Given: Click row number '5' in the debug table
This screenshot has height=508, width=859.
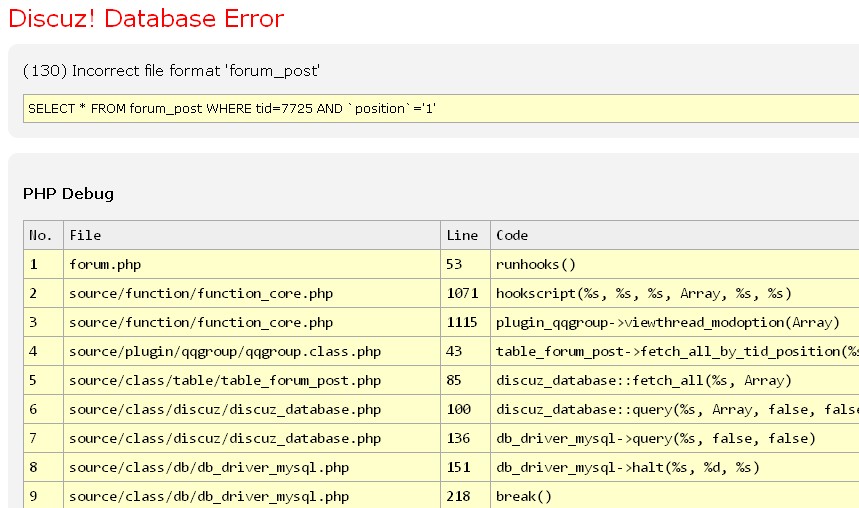Looking at the screenshot, I should point(43,380).
